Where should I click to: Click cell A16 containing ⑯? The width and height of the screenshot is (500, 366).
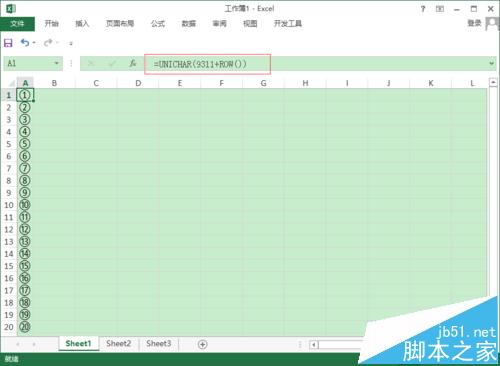pyautogui.click(x=25, y=278)
